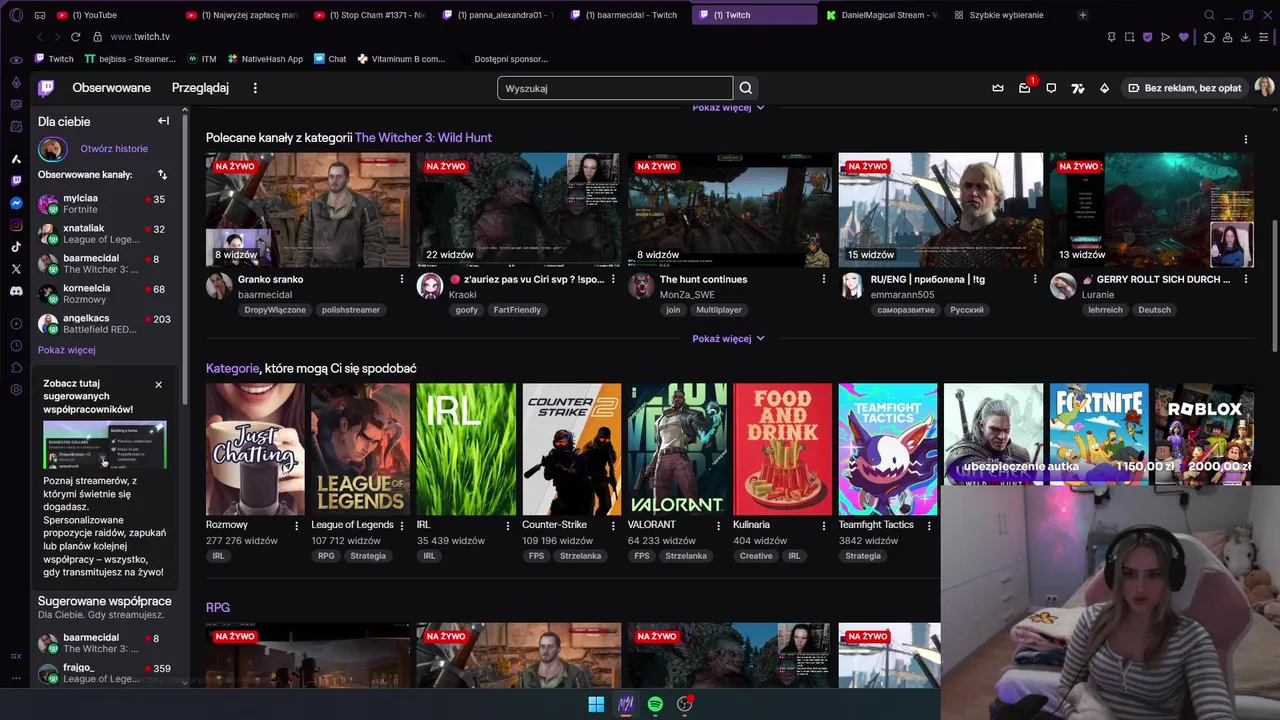Open browser downloads icon
The width and height of the screenshot is (1280, 720).
click(x=1245, y=37)
